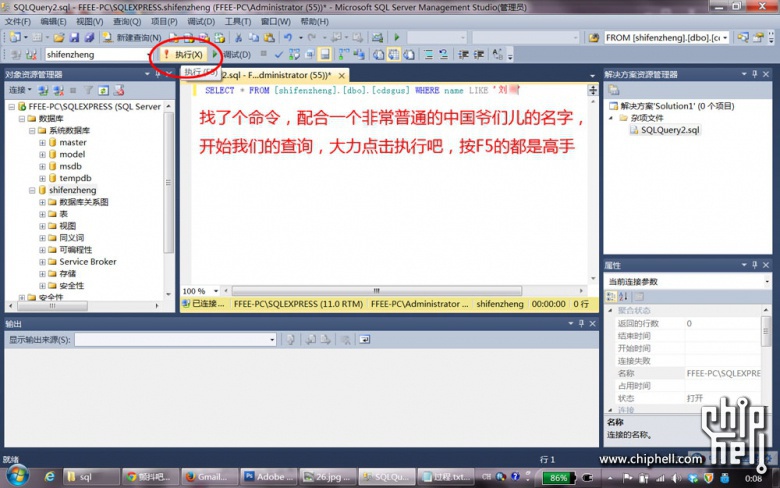Toggle Results to Text icon
This screenshot has height=488, width=780.
pos(379,54)
